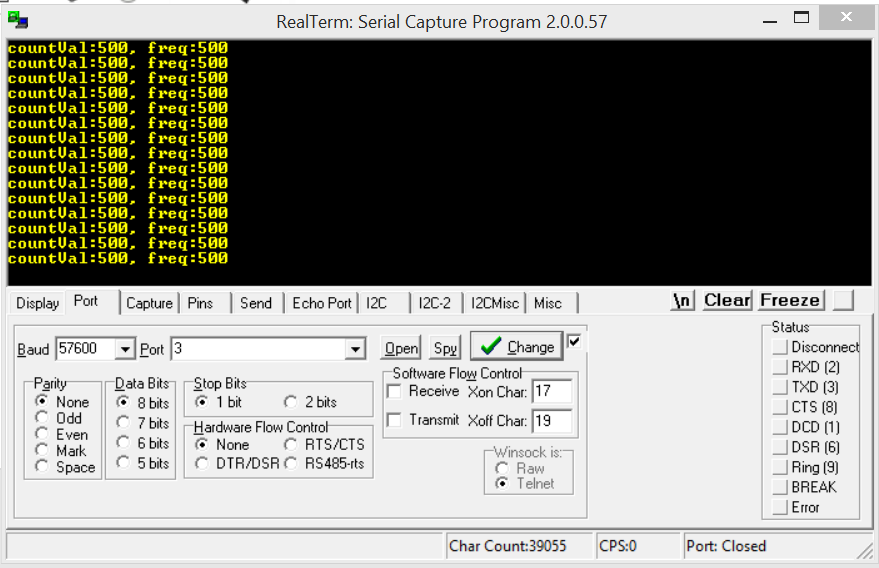This screenshot has width=879, height=568.
Task: Maximize the RealTerm window
Action: (802, 17)
